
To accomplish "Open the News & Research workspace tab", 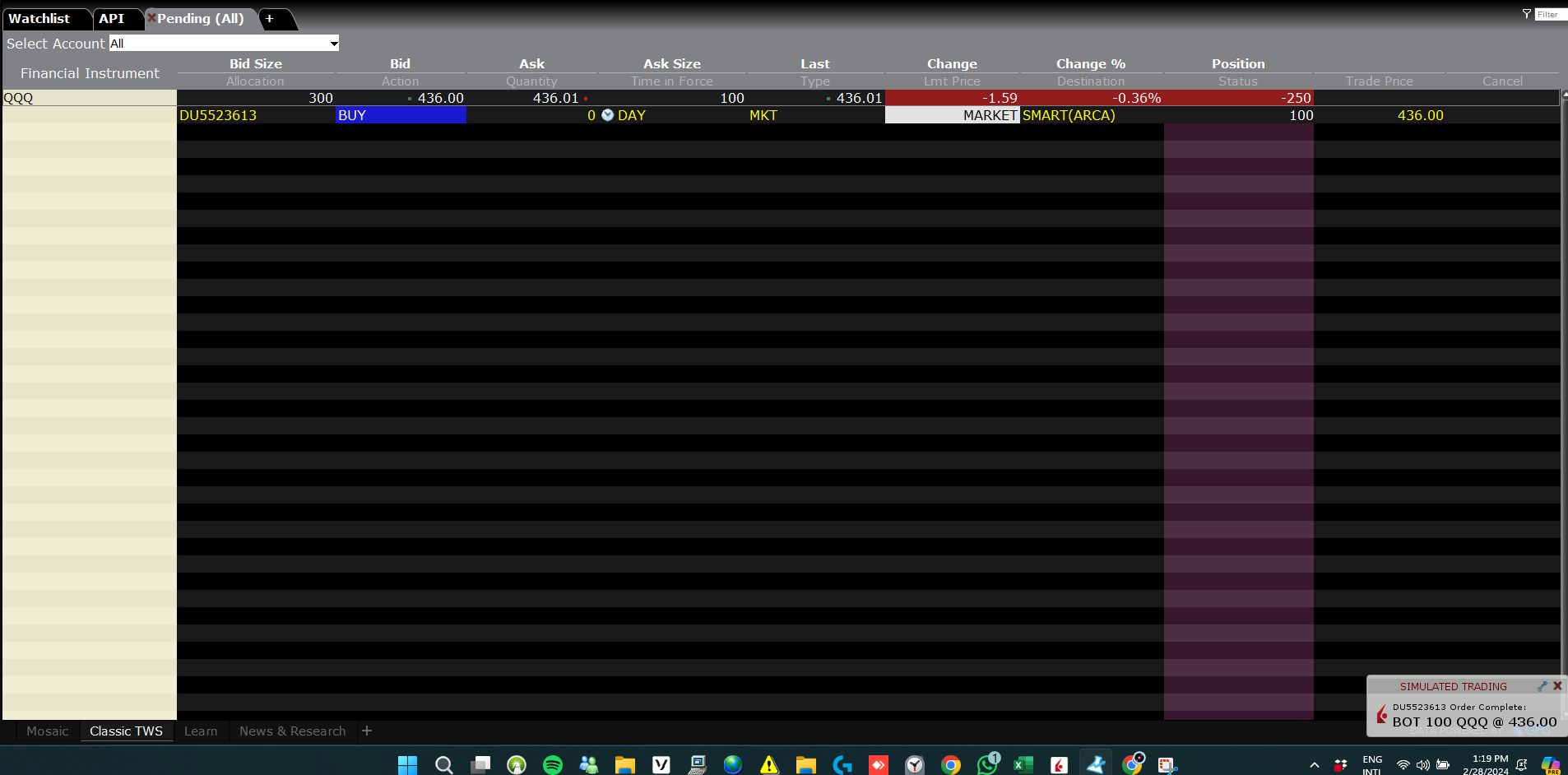I will click(292, 731).
